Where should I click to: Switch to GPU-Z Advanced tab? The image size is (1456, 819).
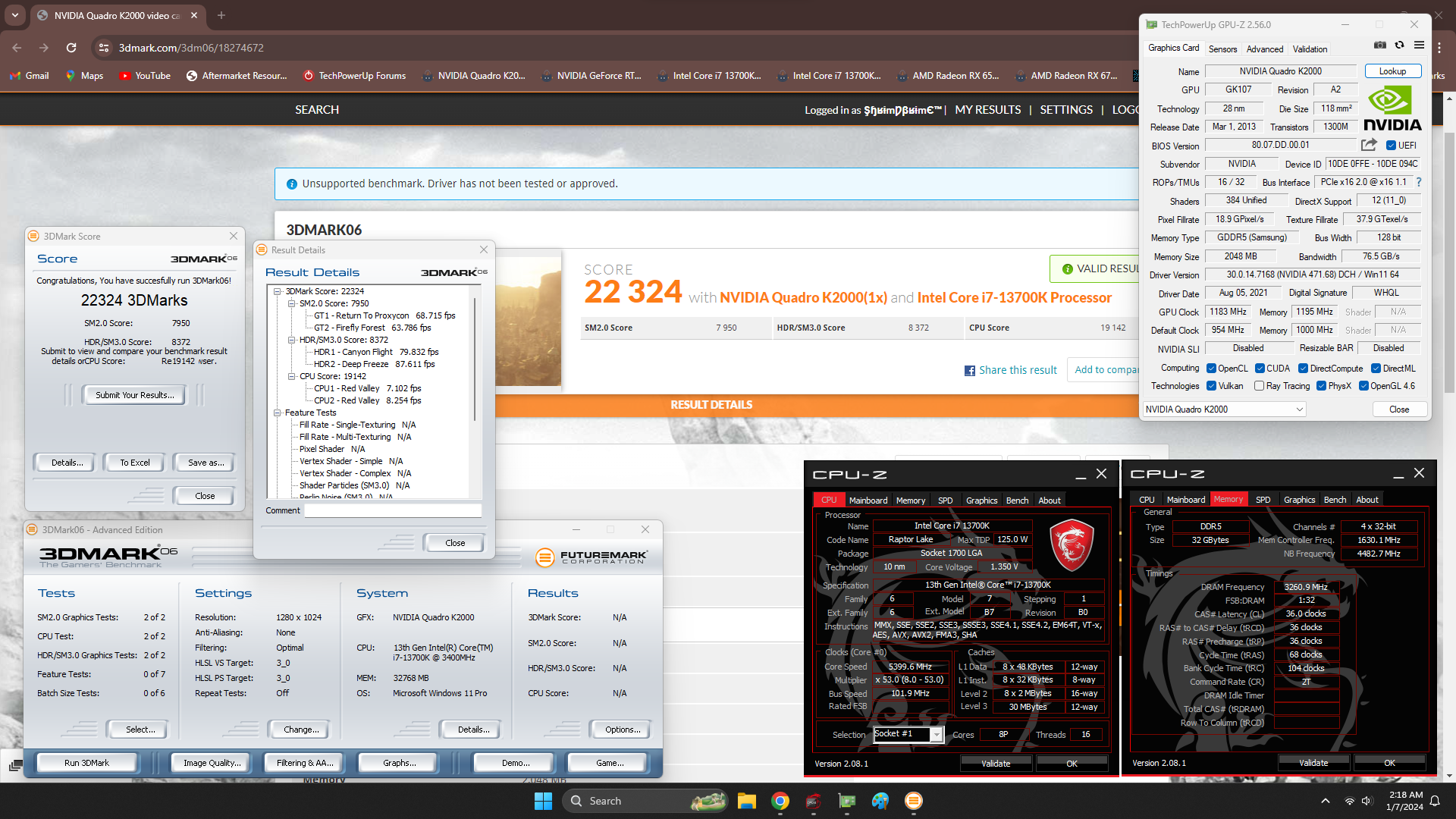(x=1265, y=49)
